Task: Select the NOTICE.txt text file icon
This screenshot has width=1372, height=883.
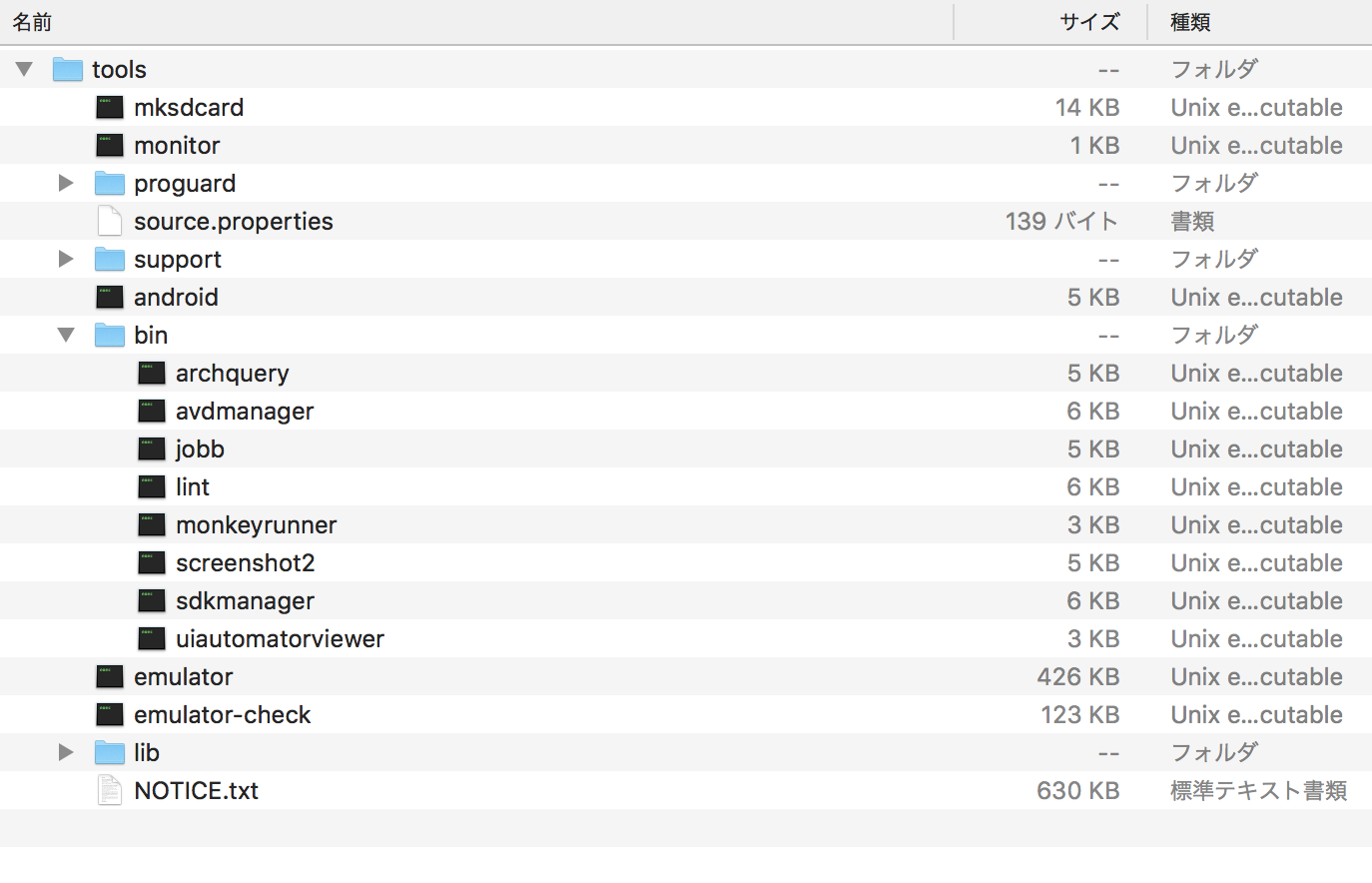Action: [x=110, y=790]
